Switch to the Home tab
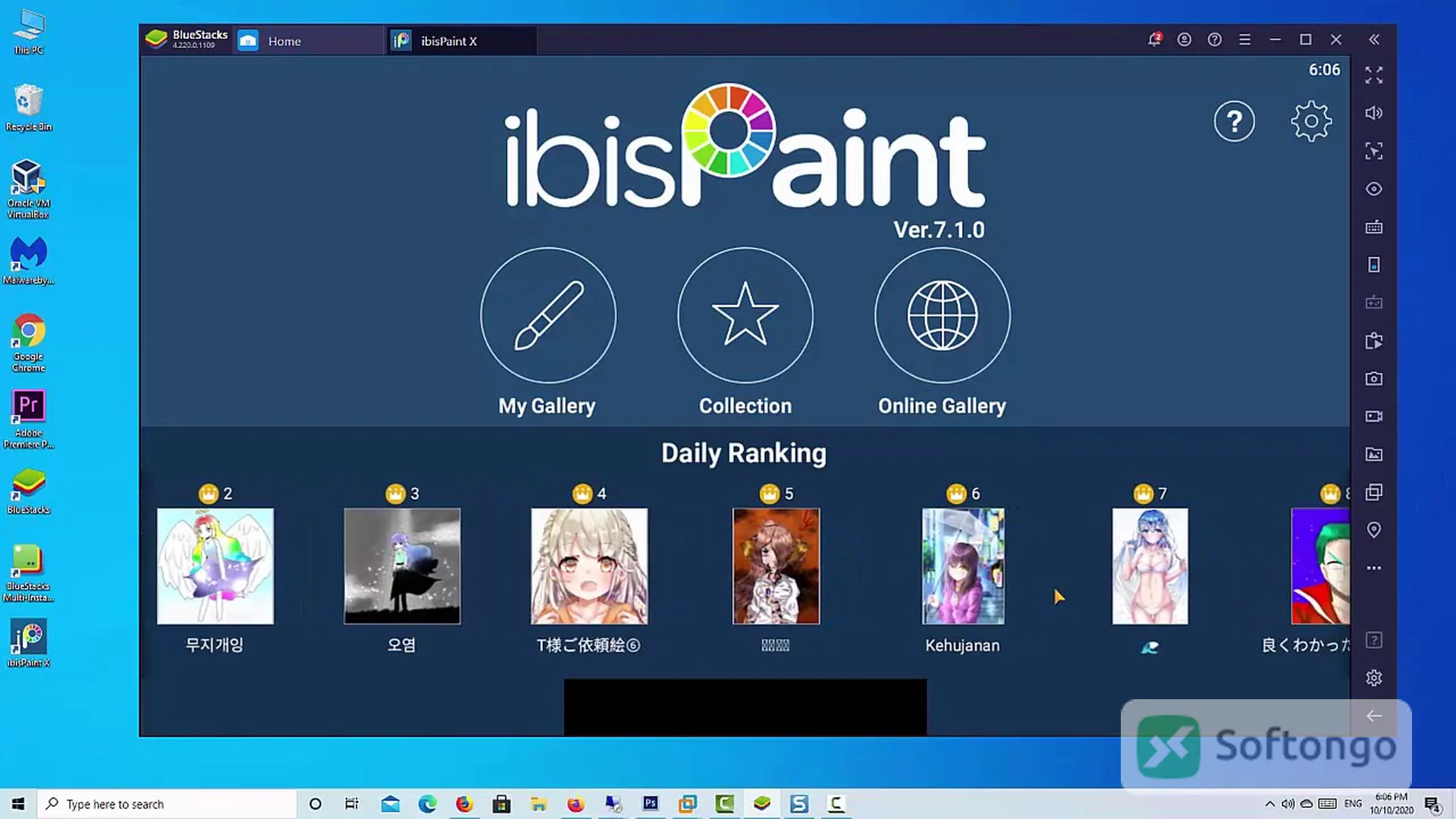The width and height of the screenshot is (1456, 819). click(309, 41)
